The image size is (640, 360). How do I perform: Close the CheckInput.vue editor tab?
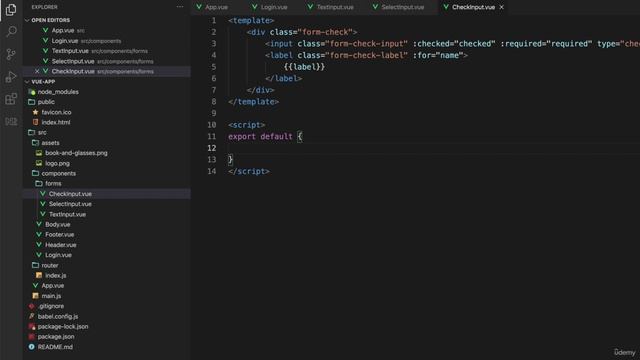click(502, 7)
